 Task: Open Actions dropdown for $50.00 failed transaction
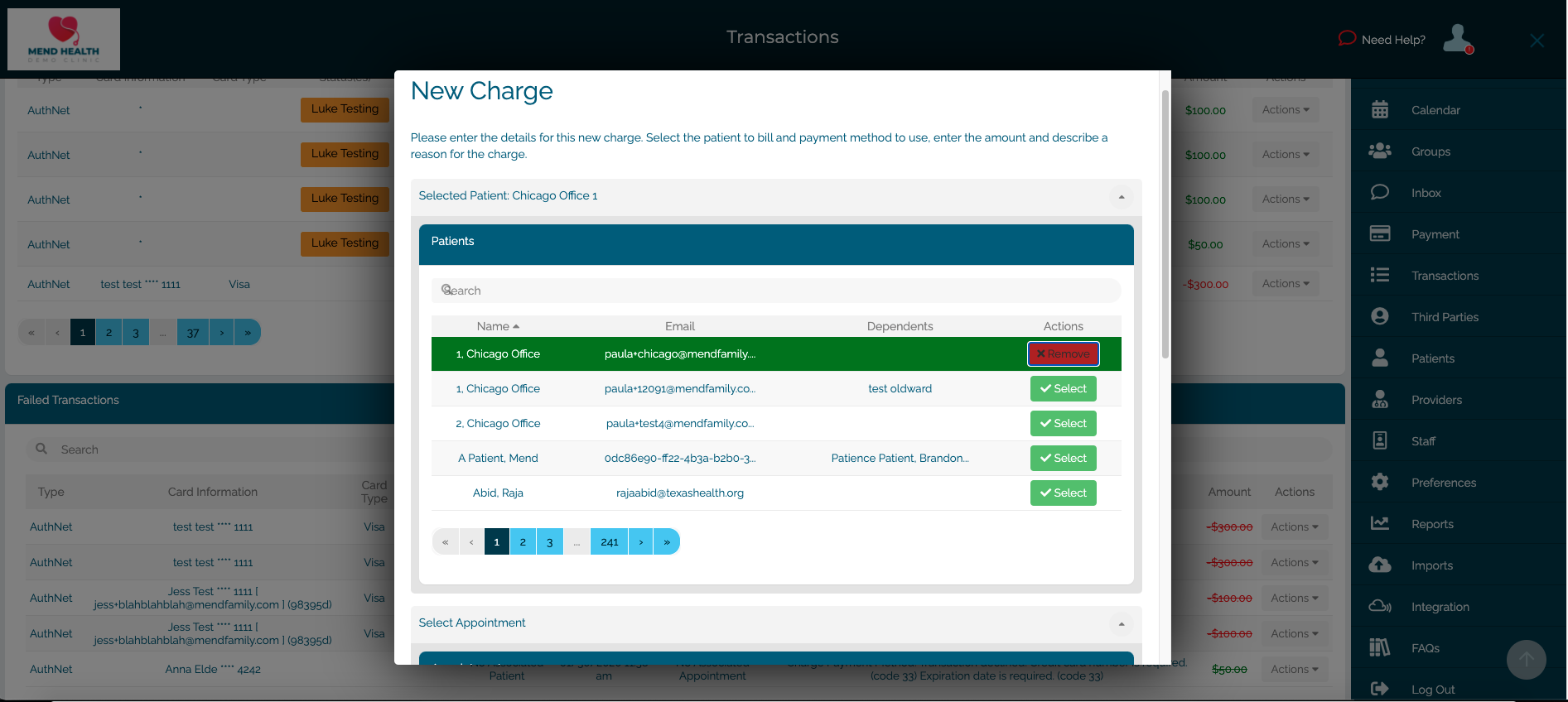pos(1294,669)
